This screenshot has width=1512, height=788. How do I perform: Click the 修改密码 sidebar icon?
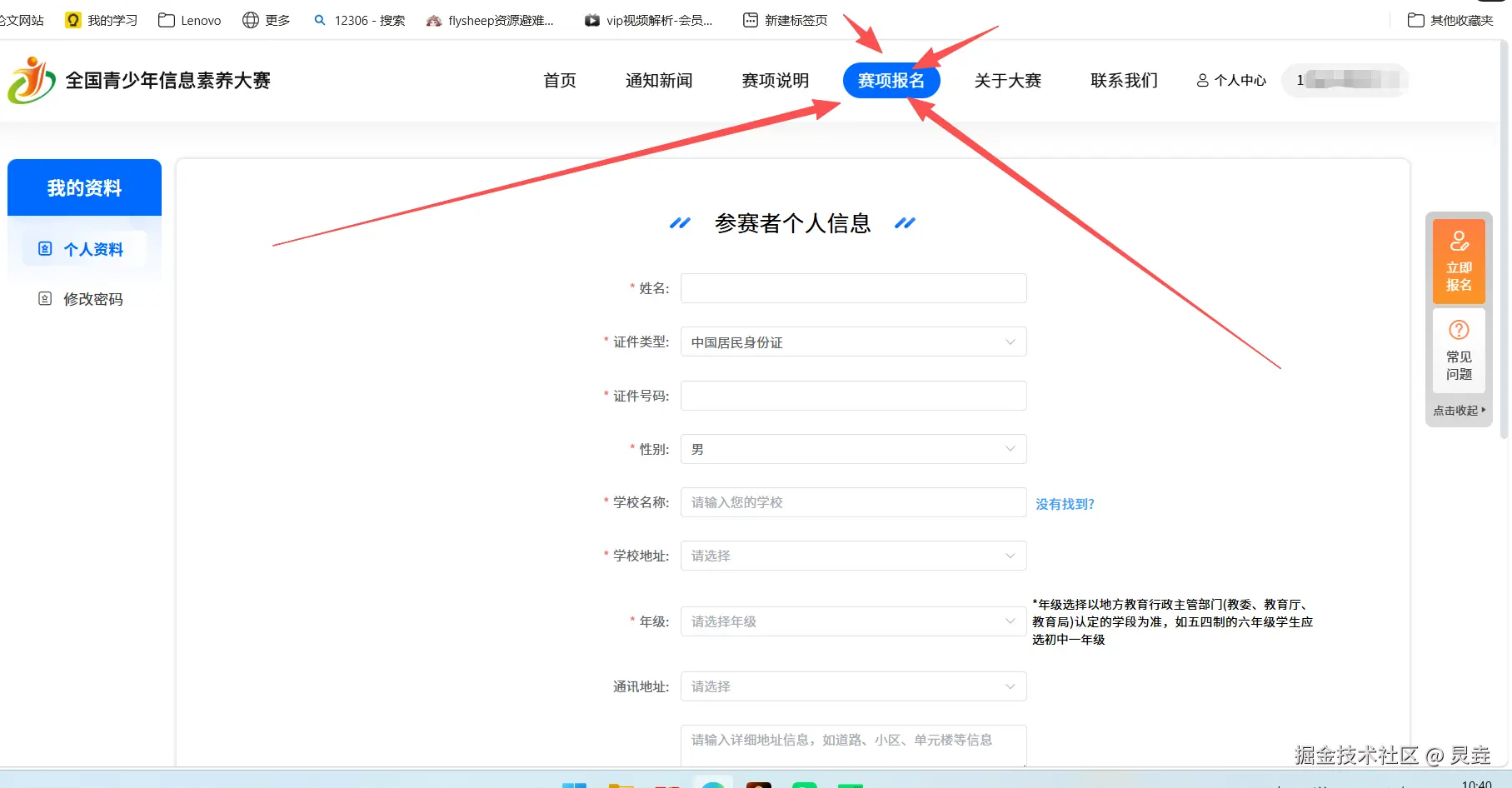tap(46, 298)
